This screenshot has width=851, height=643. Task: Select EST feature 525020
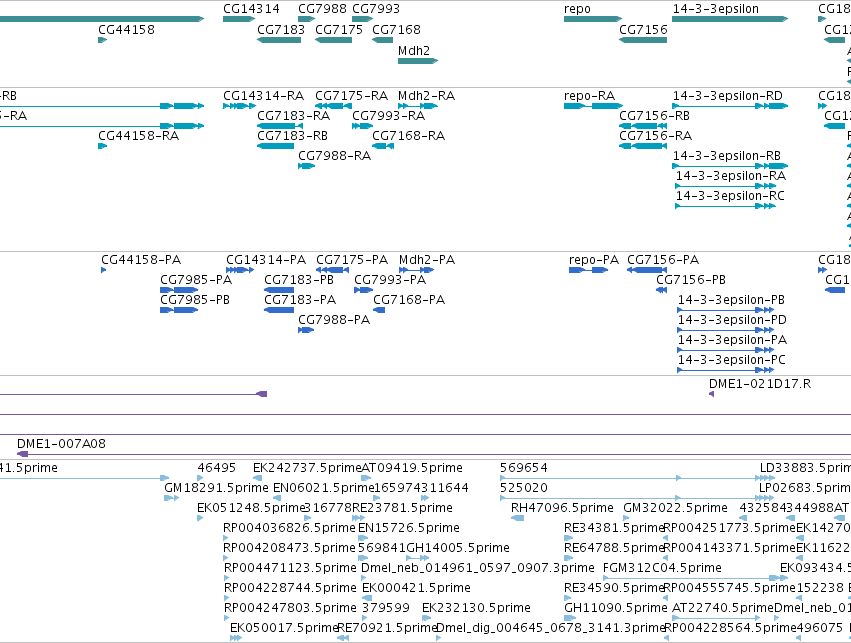click(x=637, y=498)
